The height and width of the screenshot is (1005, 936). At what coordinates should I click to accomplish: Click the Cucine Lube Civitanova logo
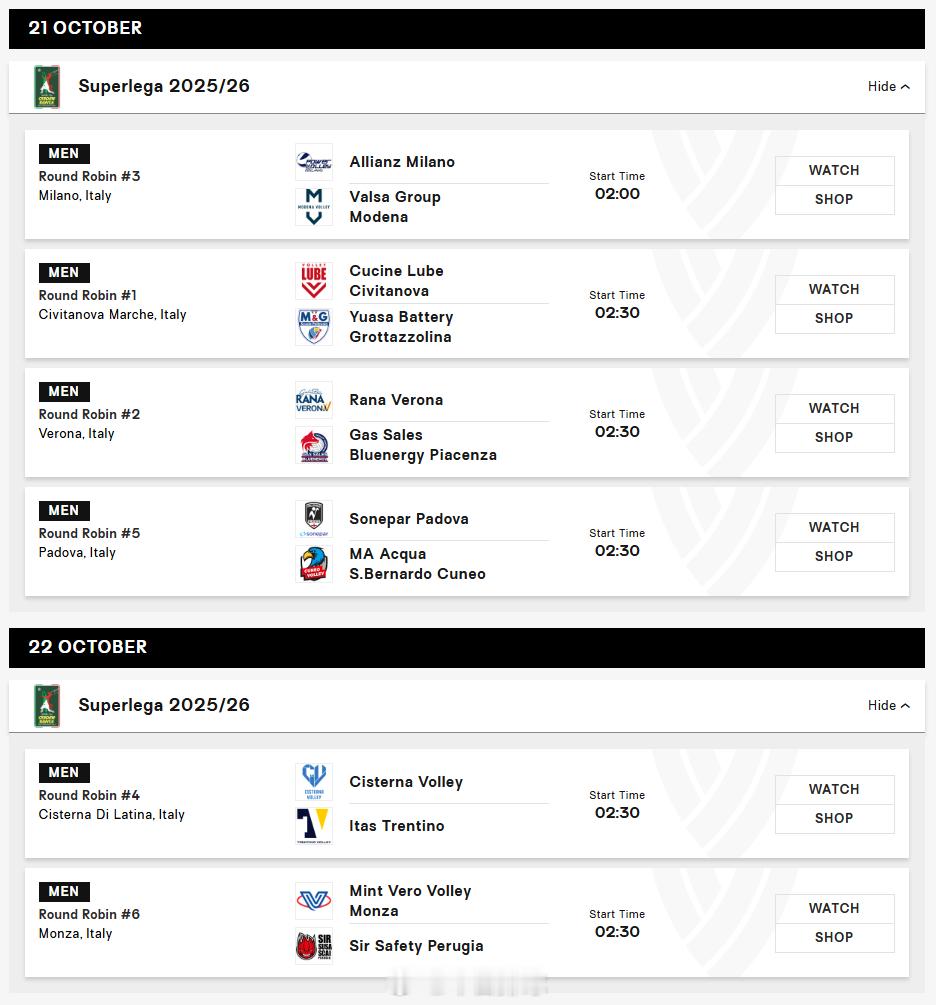click(313, 281)
